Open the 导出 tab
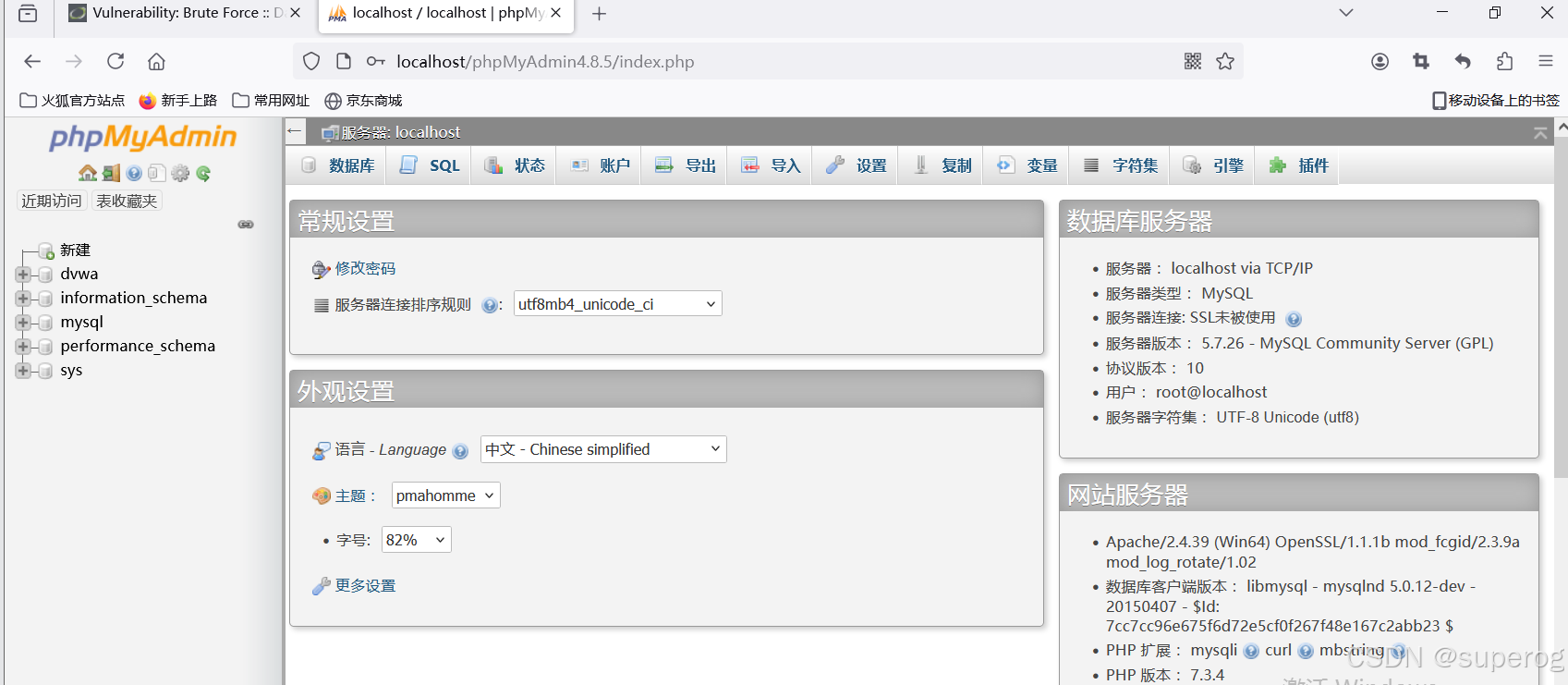Screen dimensions: 1568x685 [x=685, y=165]
